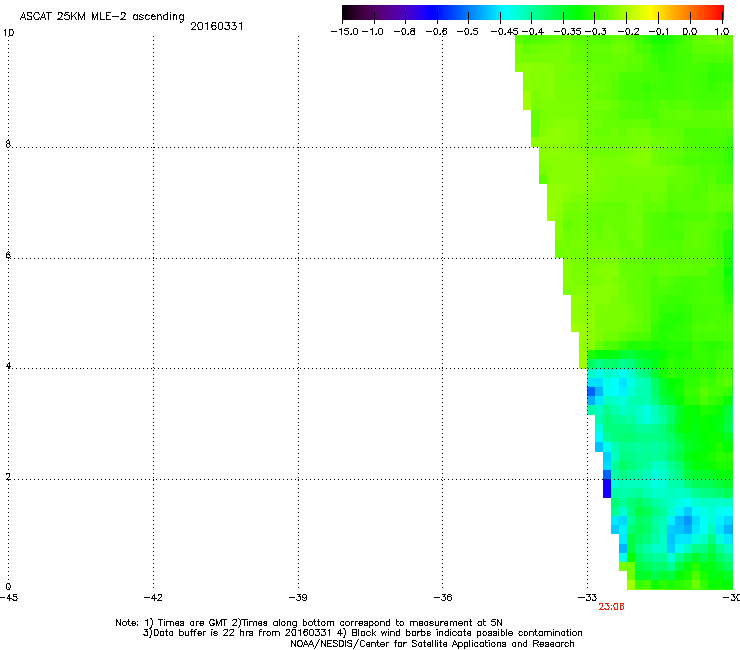The width and height of the screenshot is (740, 650).
Task: Click the longitude label -33
Action: pyautogui.click(x=587, y=598)
